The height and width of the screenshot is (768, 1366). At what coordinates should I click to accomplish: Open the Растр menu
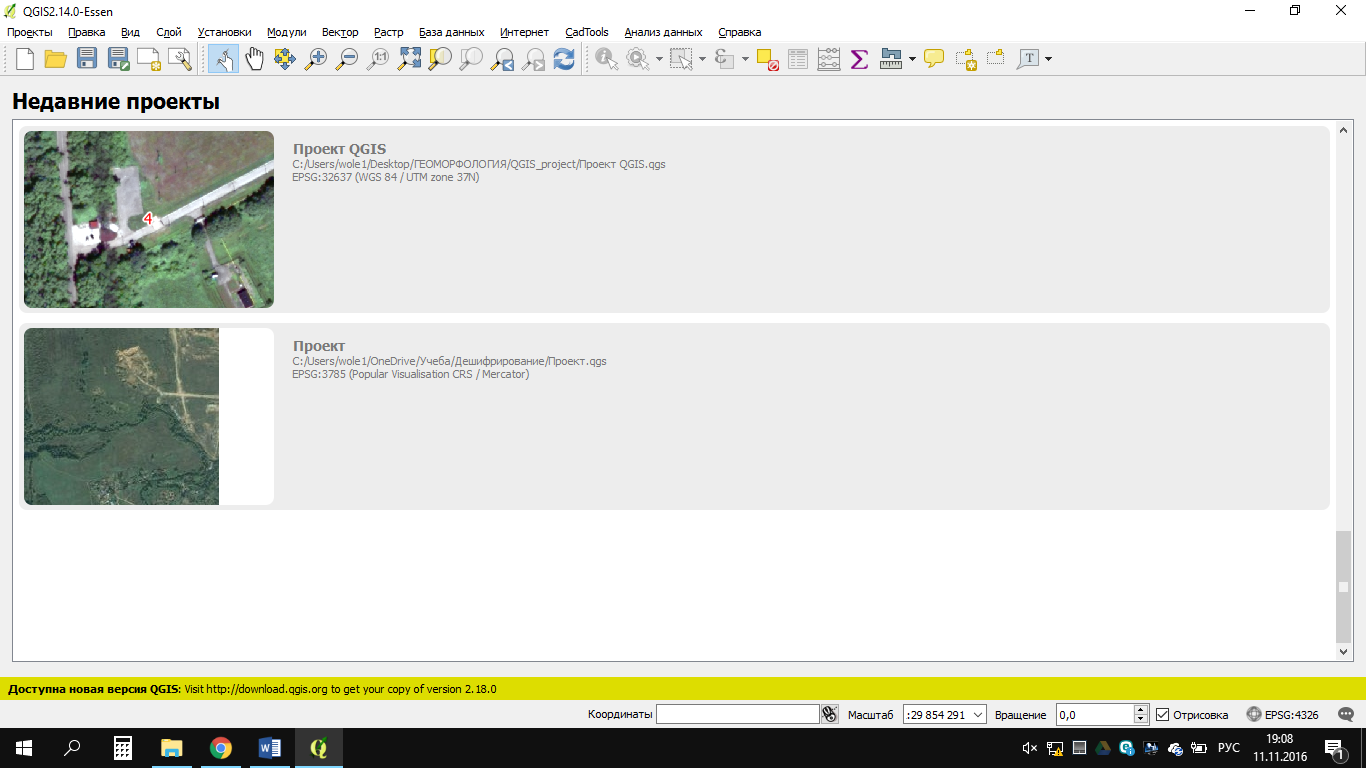pos(388,32)
